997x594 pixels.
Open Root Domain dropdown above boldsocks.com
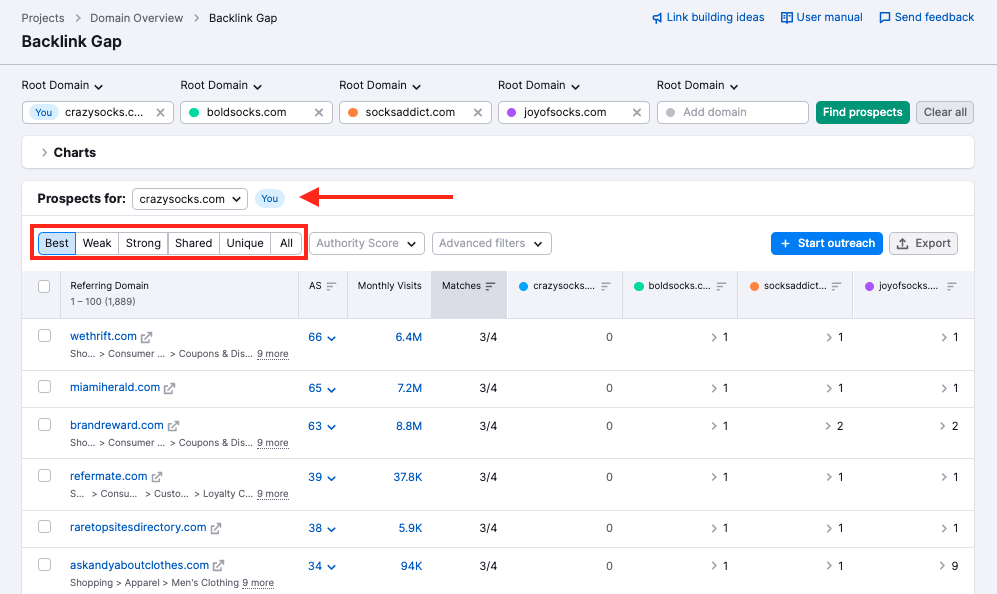[221, 86]
